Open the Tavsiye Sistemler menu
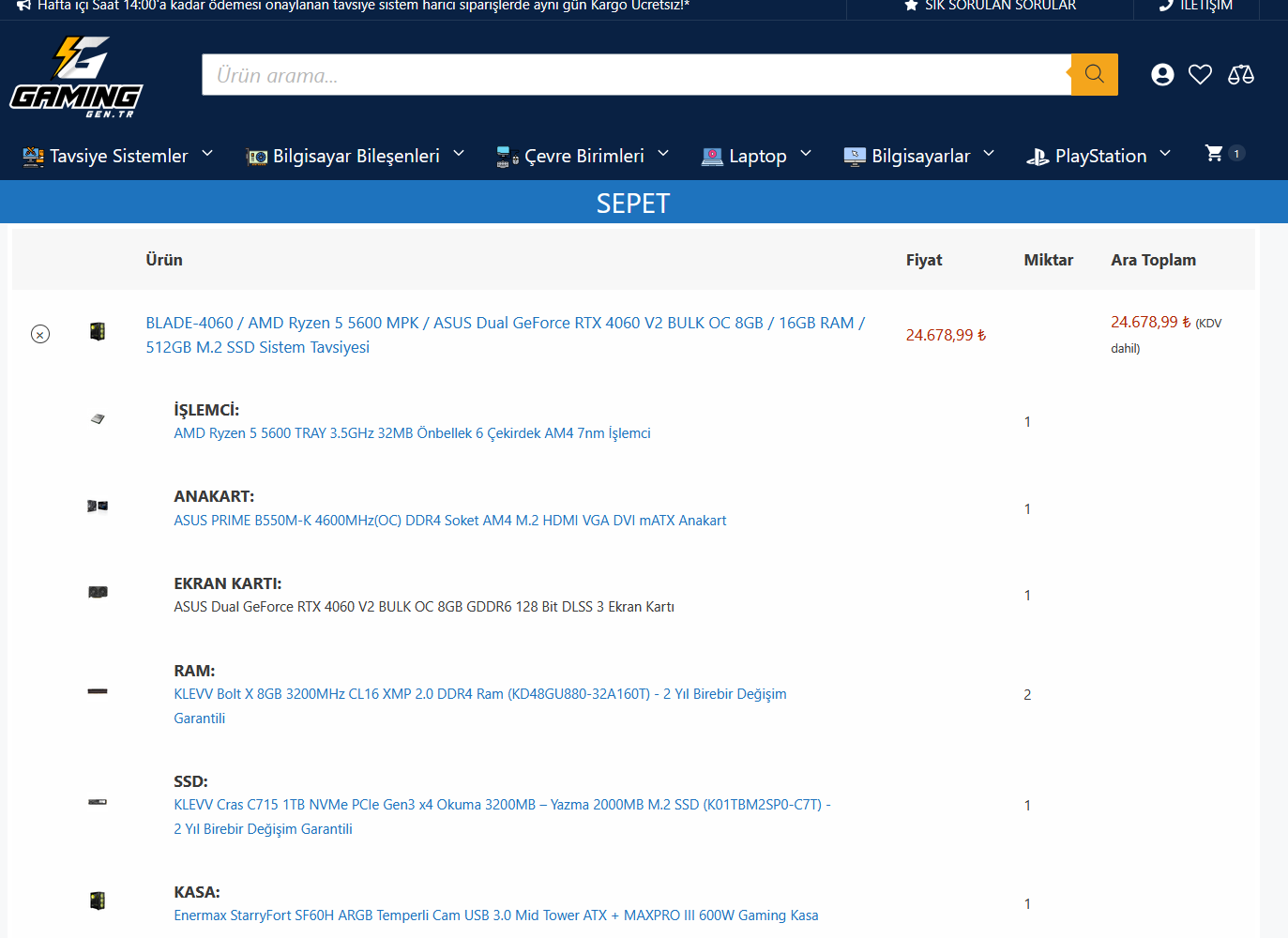1288x938 pixels. point(118,157)
